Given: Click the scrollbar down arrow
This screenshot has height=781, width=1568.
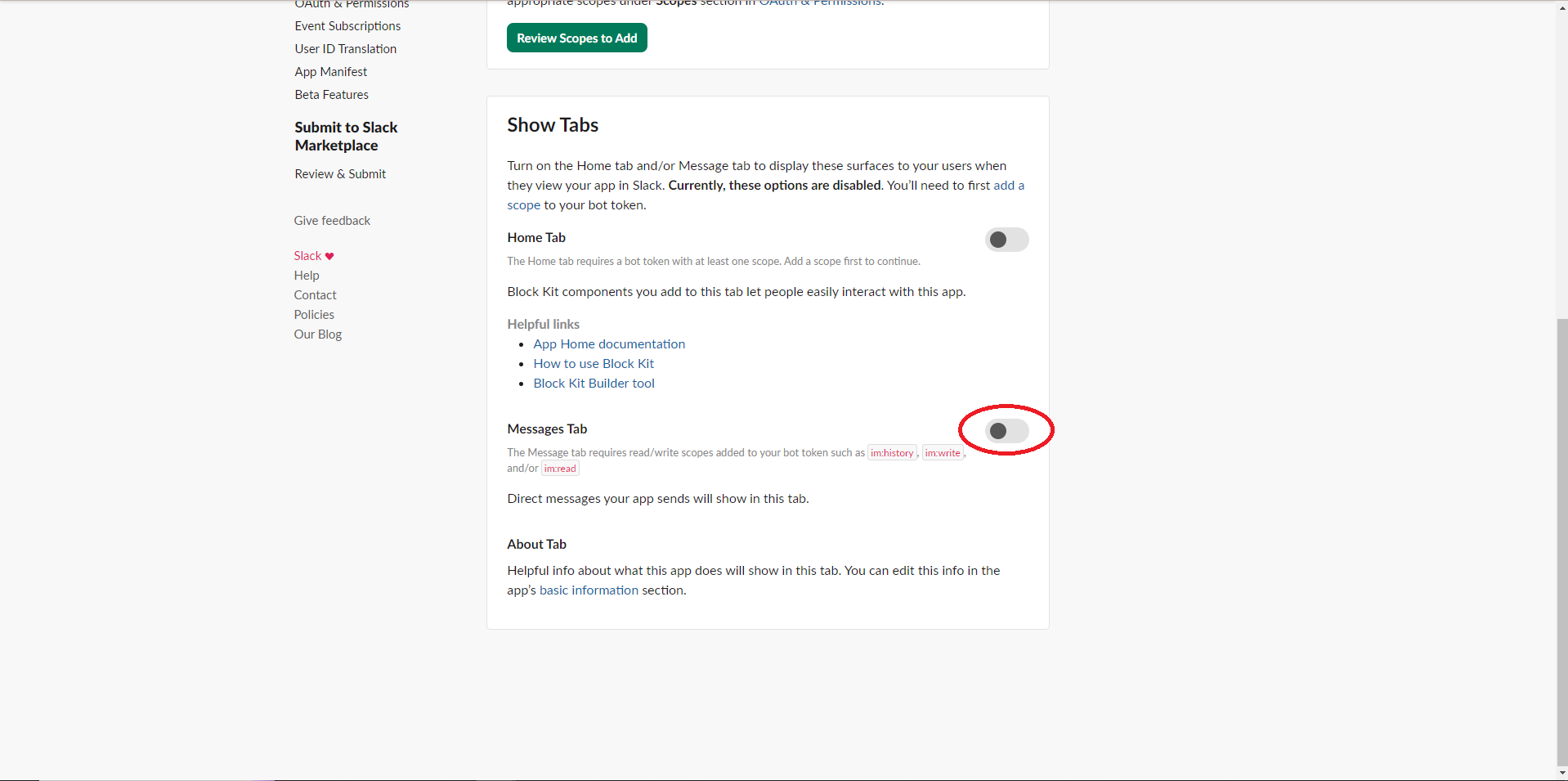Looking at the screenshot, I should 1561,772.
